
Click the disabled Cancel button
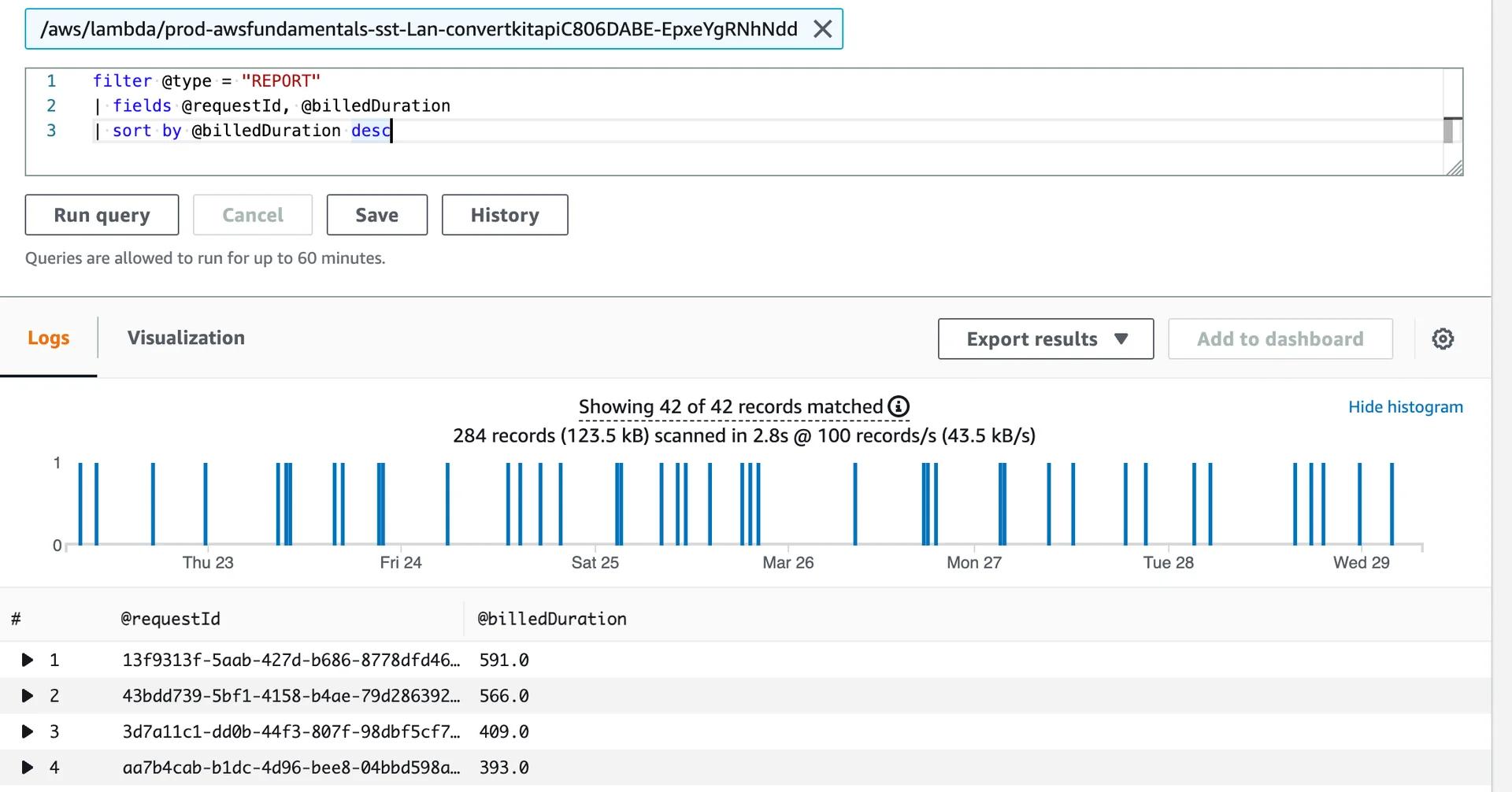click(x=252, y=214)
